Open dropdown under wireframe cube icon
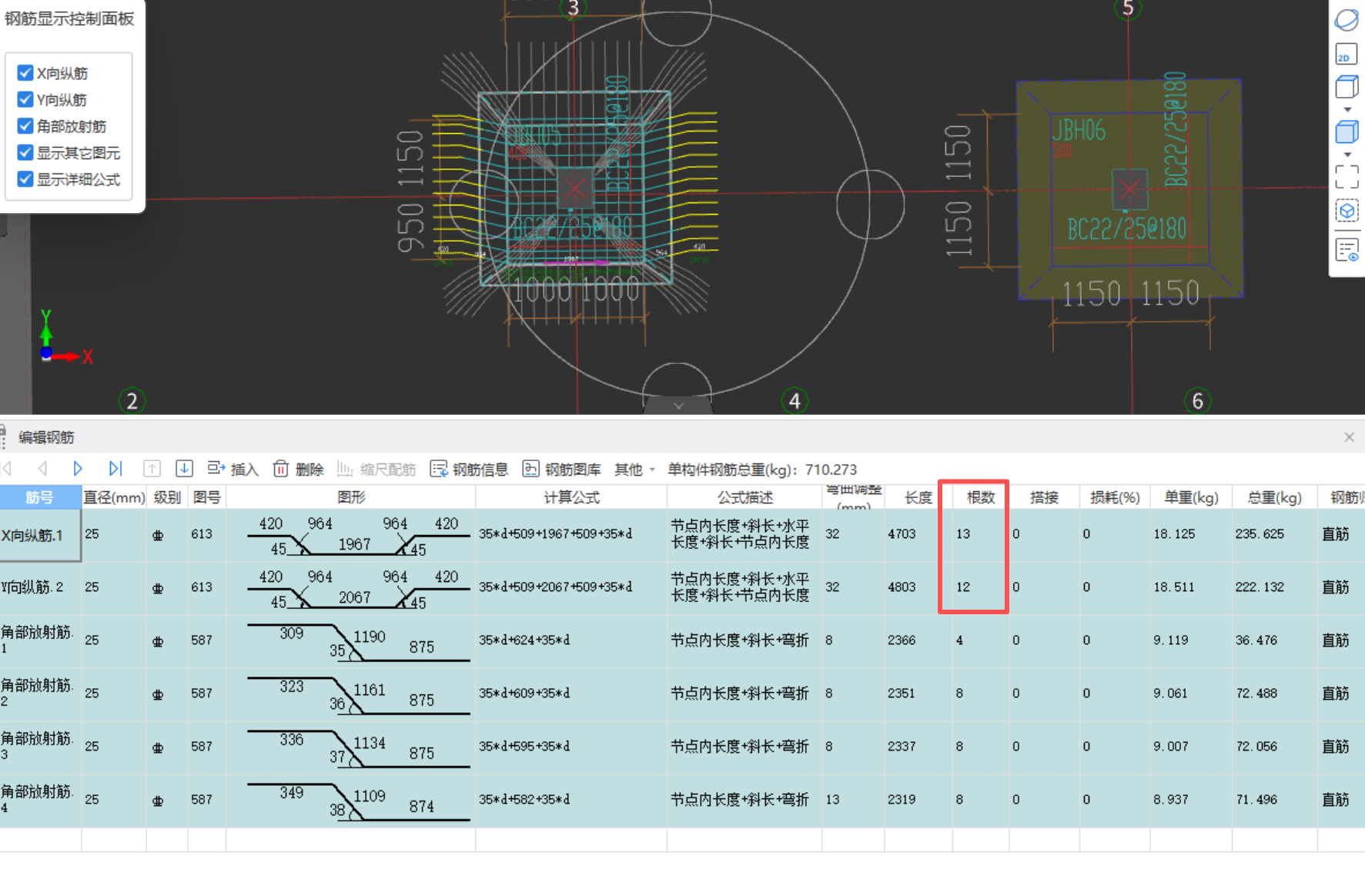The image size is (1365, 896). pos(1347,110)
